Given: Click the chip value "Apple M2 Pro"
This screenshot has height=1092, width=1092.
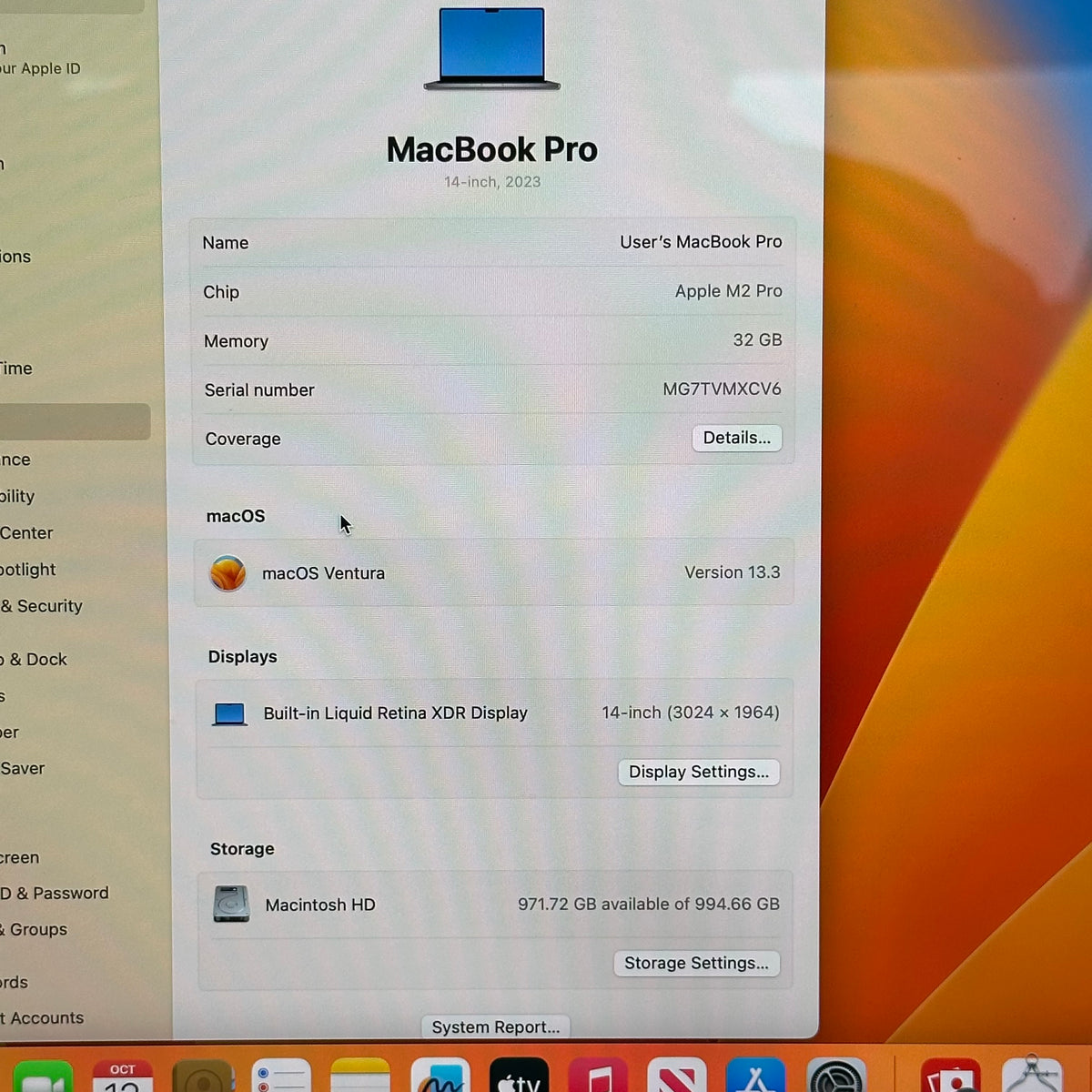Looking at the screenshot, I should pyautogui.click(x=729, y=291).
